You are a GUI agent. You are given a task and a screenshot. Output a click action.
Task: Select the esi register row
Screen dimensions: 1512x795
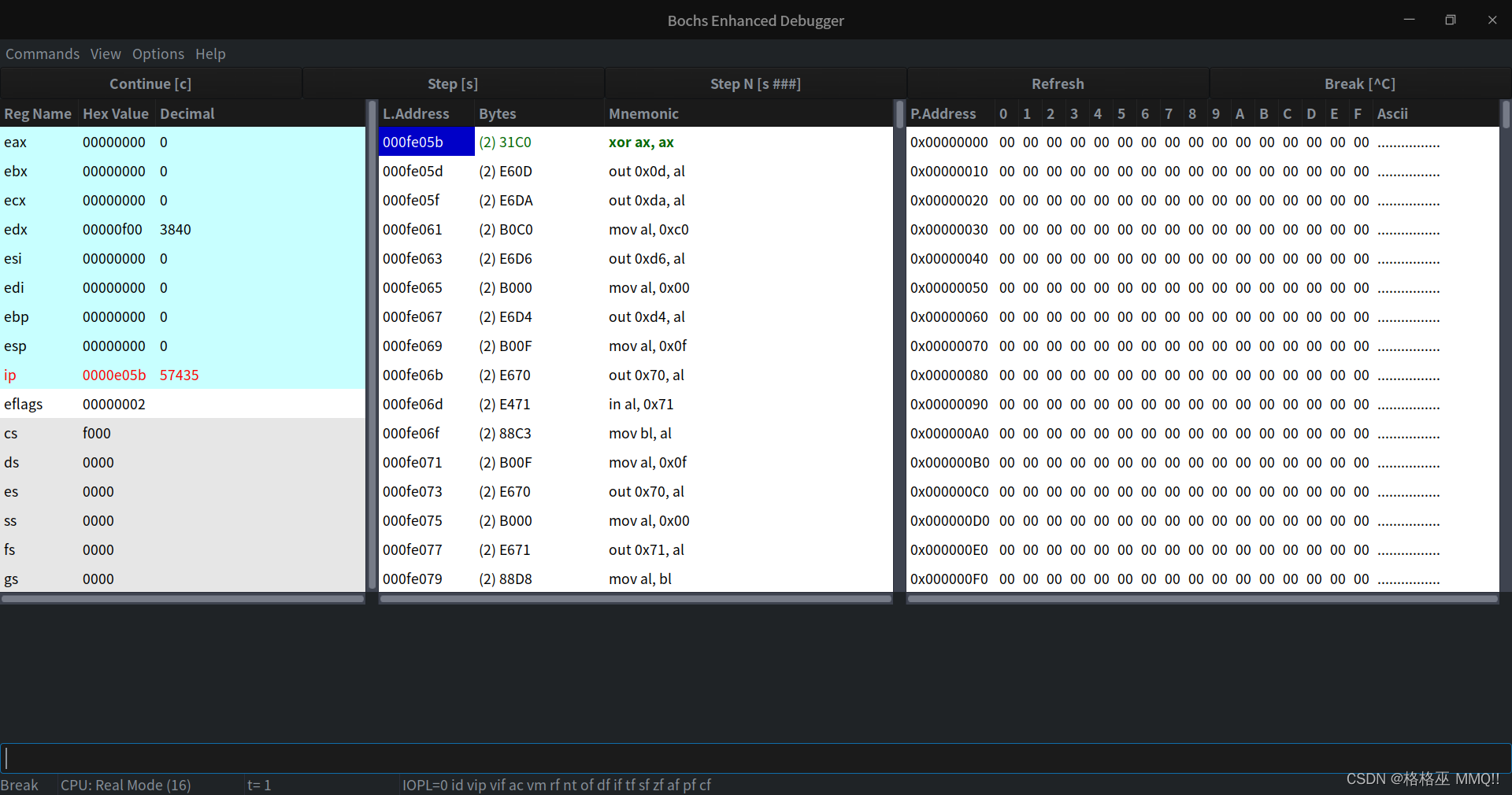(x=183, y=258)
